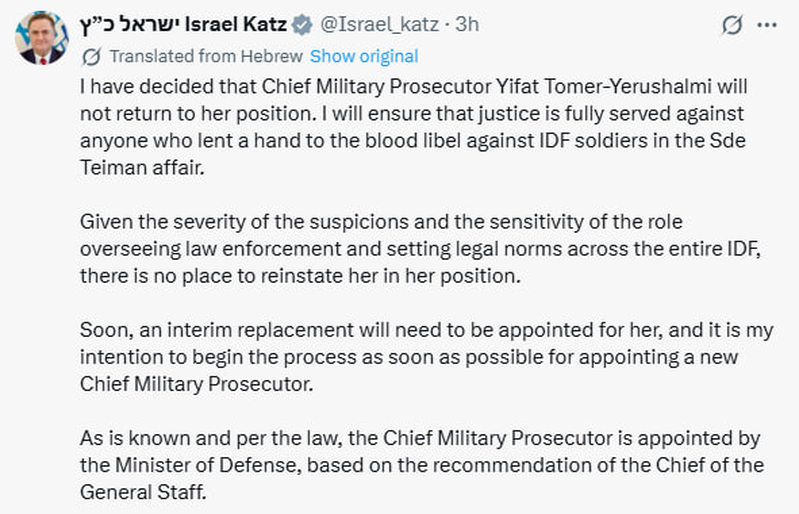This screenshot has width=799, height=514.
Task: Click the paragraph starting 'Soon, an interim replacement'
Action: [x=400, y=355]
